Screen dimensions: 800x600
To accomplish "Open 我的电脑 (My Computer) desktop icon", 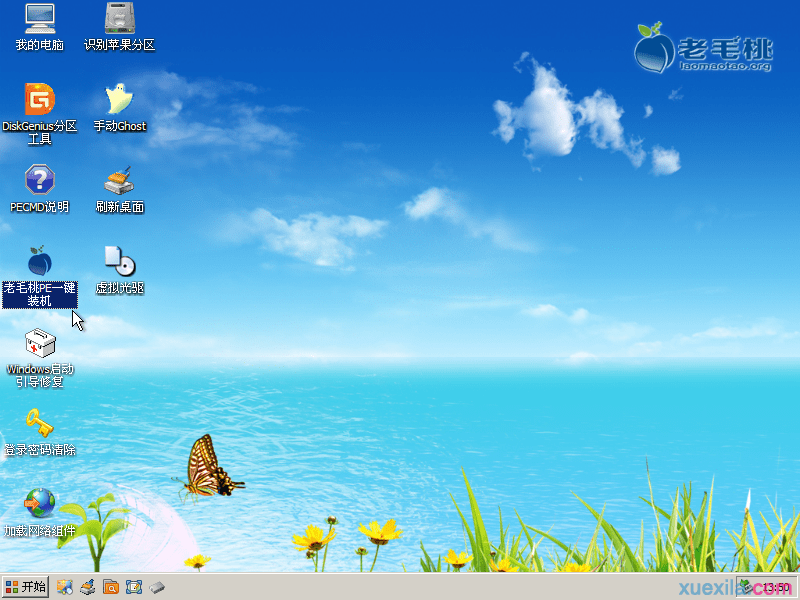I will point(40,19).
